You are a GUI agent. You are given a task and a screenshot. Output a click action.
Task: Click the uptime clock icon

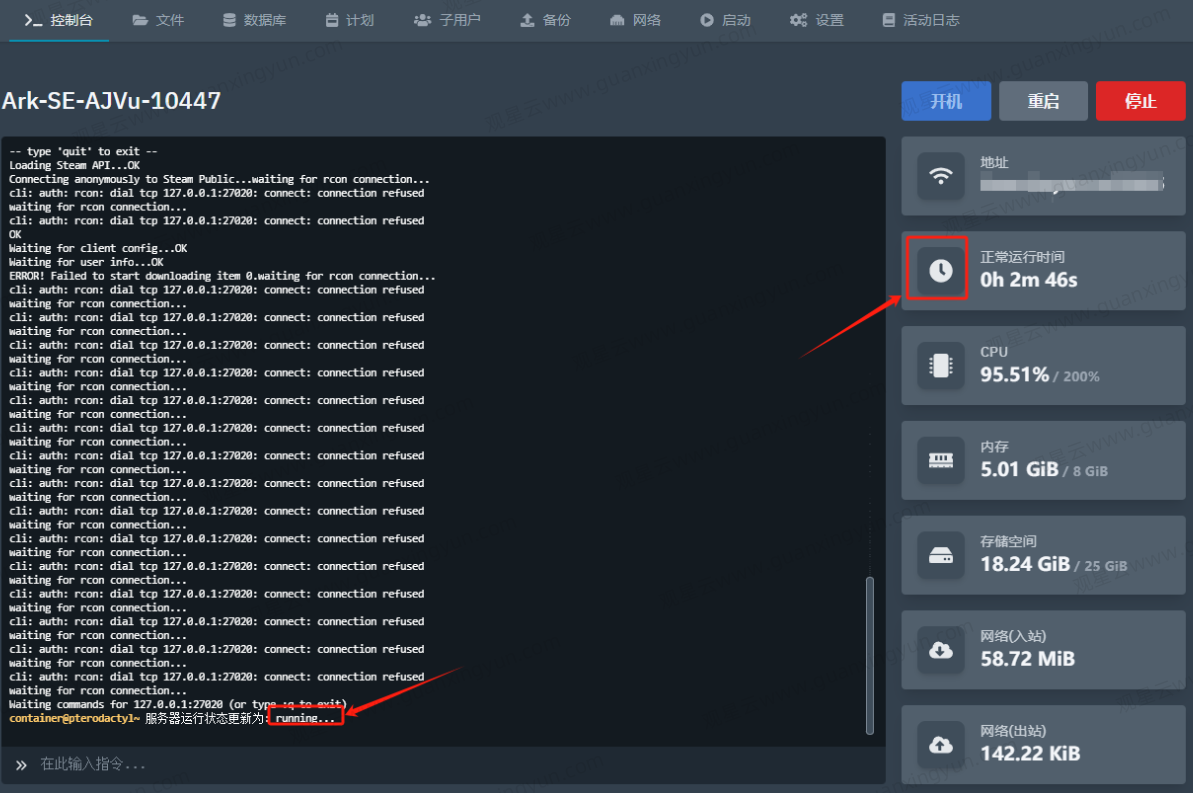click(940, 270)
